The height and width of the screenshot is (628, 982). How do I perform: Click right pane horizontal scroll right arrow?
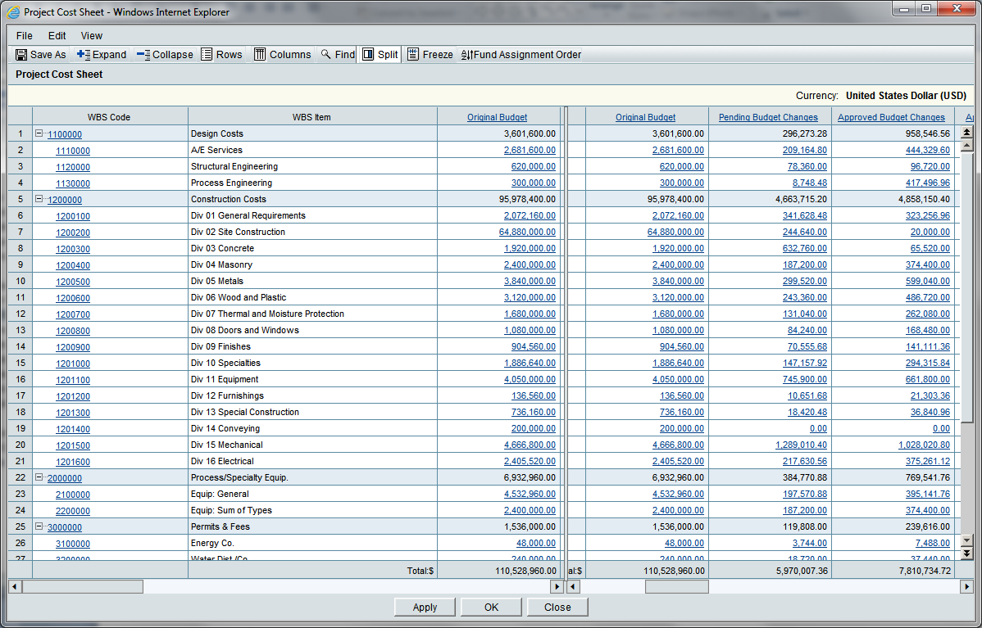[x=966, y=587]
